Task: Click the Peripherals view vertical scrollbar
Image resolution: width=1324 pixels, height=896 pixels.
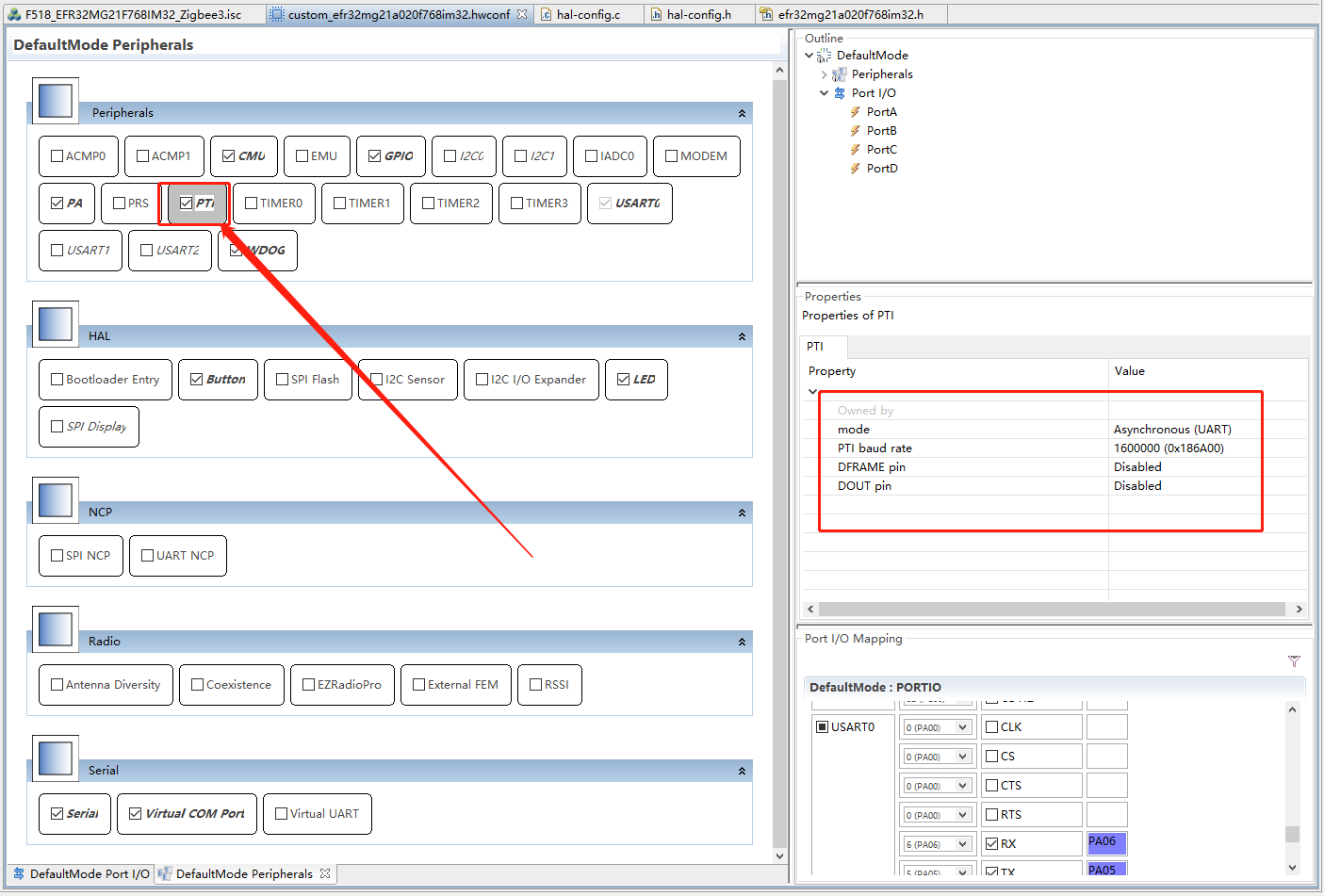Action: 779,462
